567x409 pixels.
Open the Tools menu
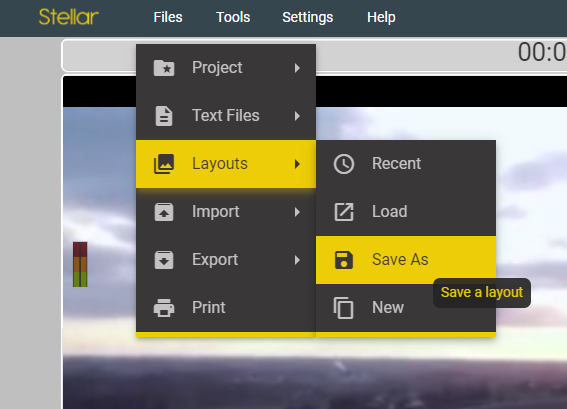tap(233, 17)
